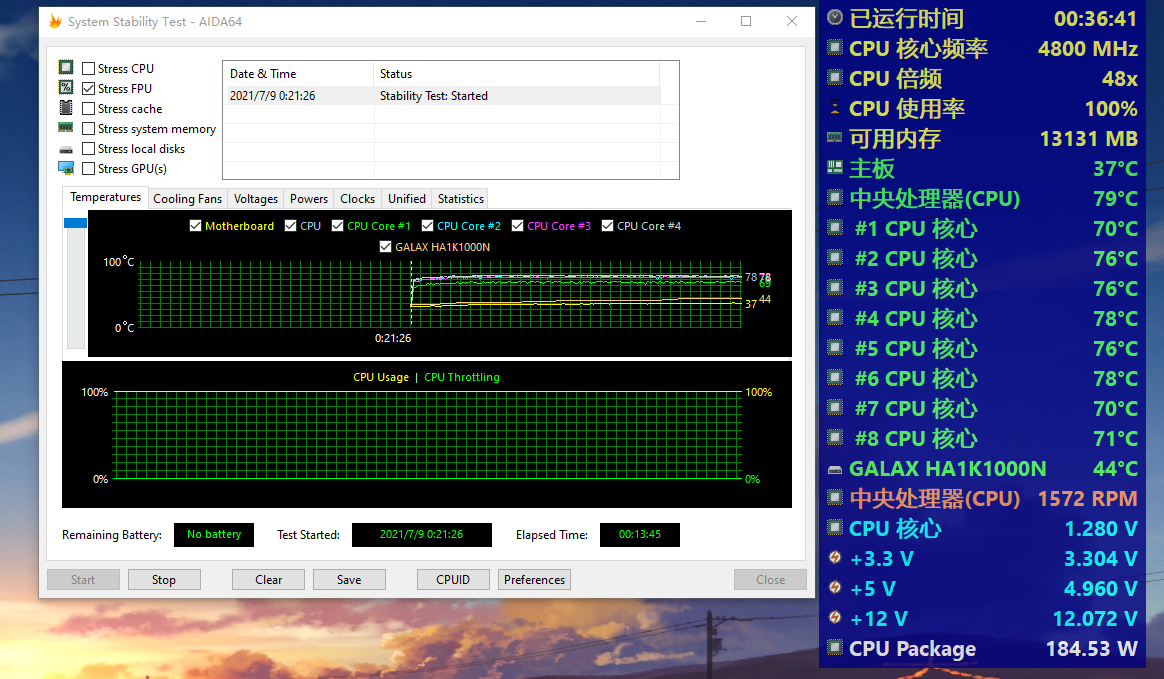This screenshot has height=679, width=1164.
Task: Click the lightning icon beside +12 V reading
Action: pyautogui.click(x=833, y=618)
